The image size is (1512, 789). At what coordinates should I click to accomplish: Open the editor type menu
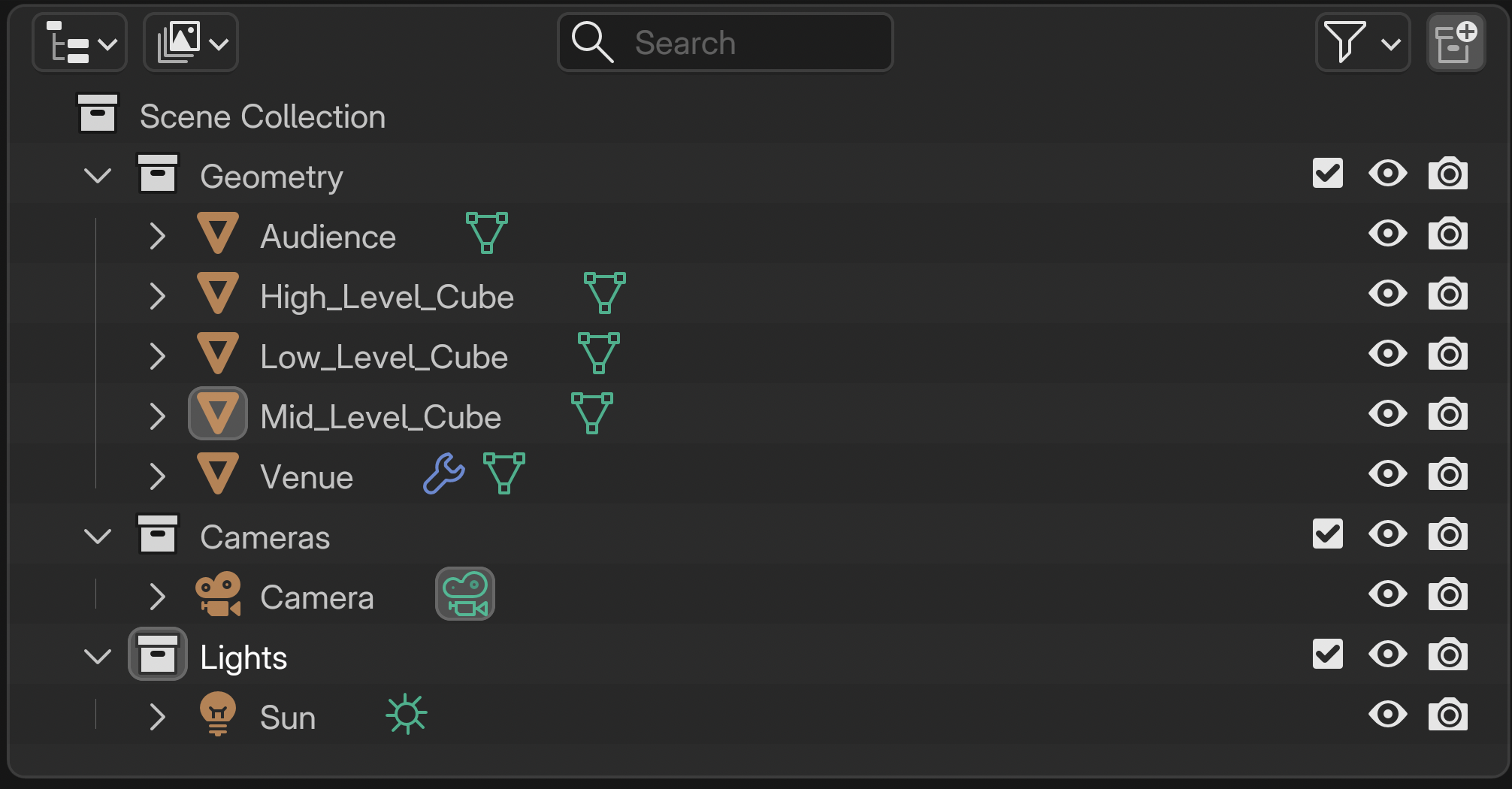[x=80, y=43]
